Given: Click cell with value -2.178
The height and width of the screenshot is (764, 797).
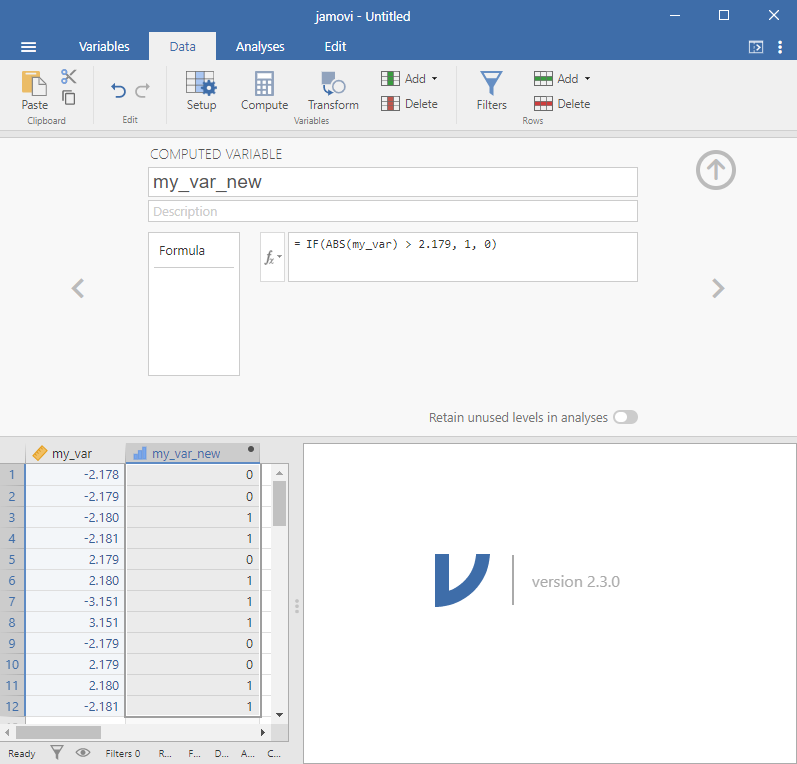Looking at the screenshot, I should [x=75, y=475].
